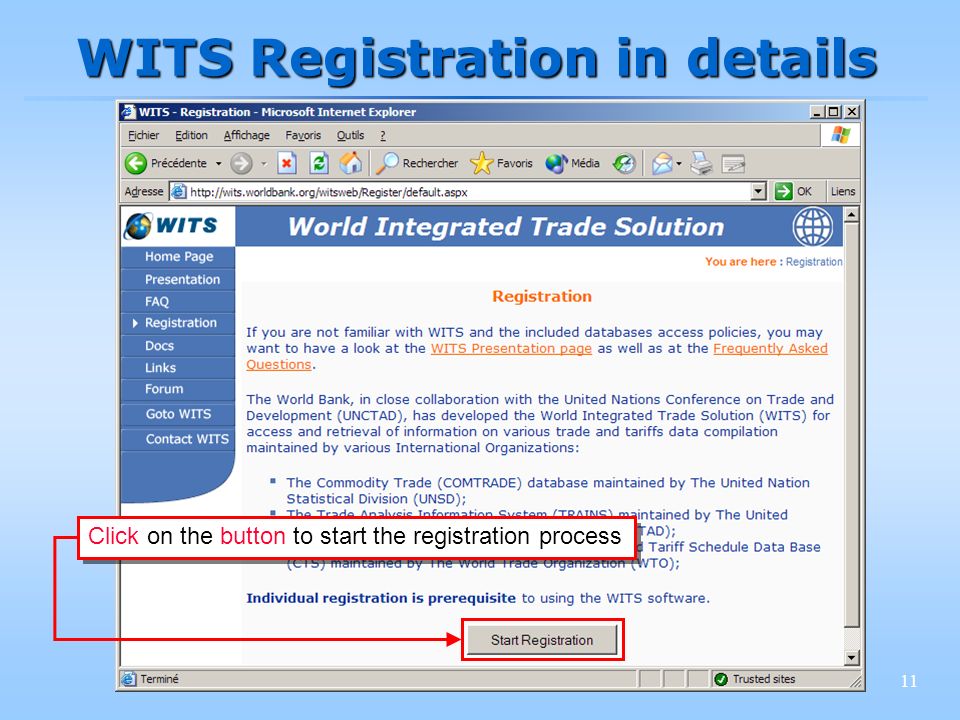Expand the address bar dropdown list
This screenshot has height=720, width=960.
point(758,191)
